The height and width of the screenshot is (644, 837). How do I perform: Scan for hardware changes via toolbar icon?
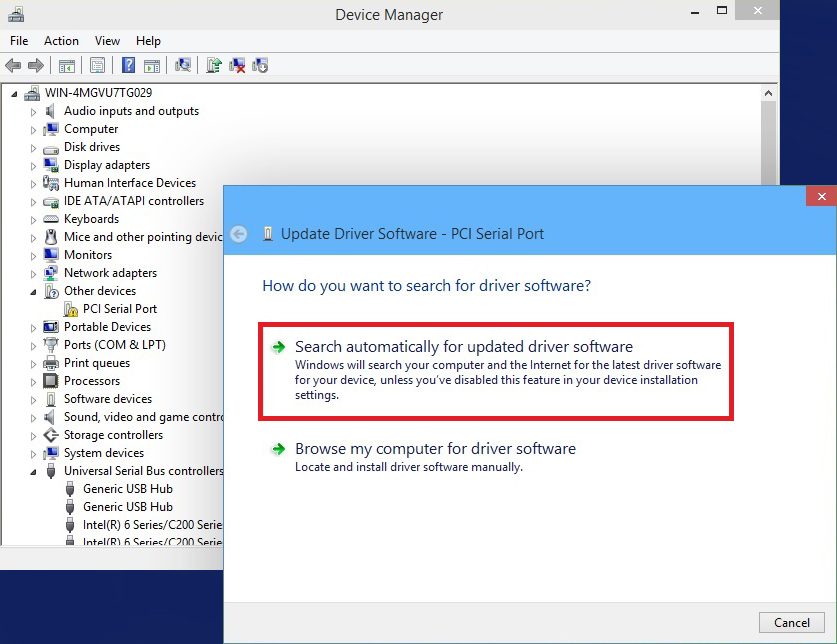(x=183, y=64)
